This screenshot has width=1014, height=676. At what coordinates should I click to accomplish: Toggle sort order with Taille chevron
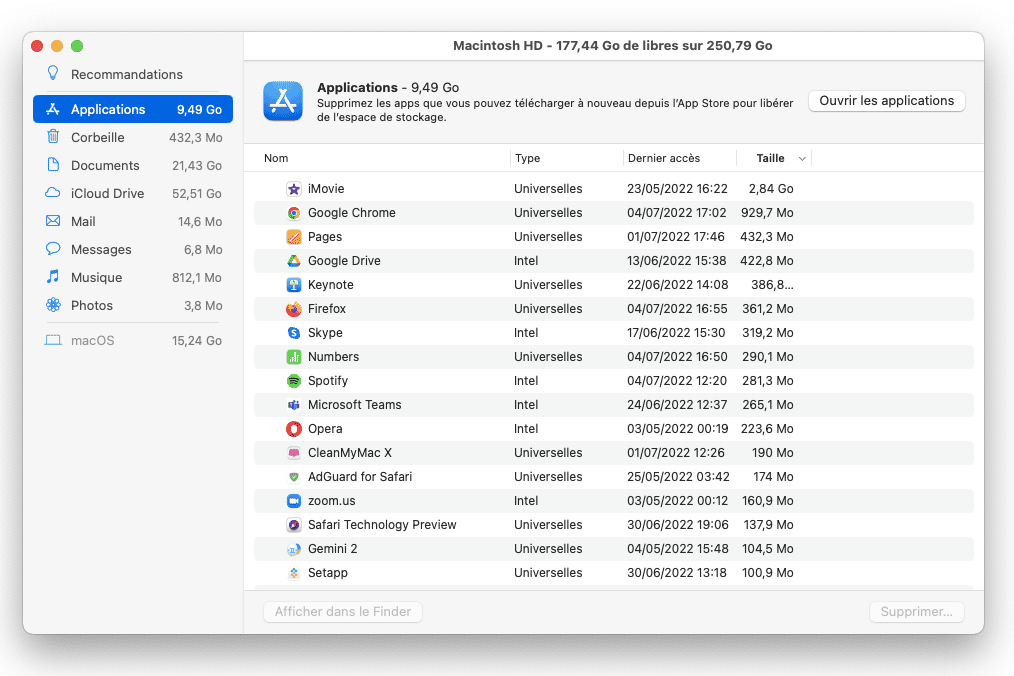[x=802, y=158]
